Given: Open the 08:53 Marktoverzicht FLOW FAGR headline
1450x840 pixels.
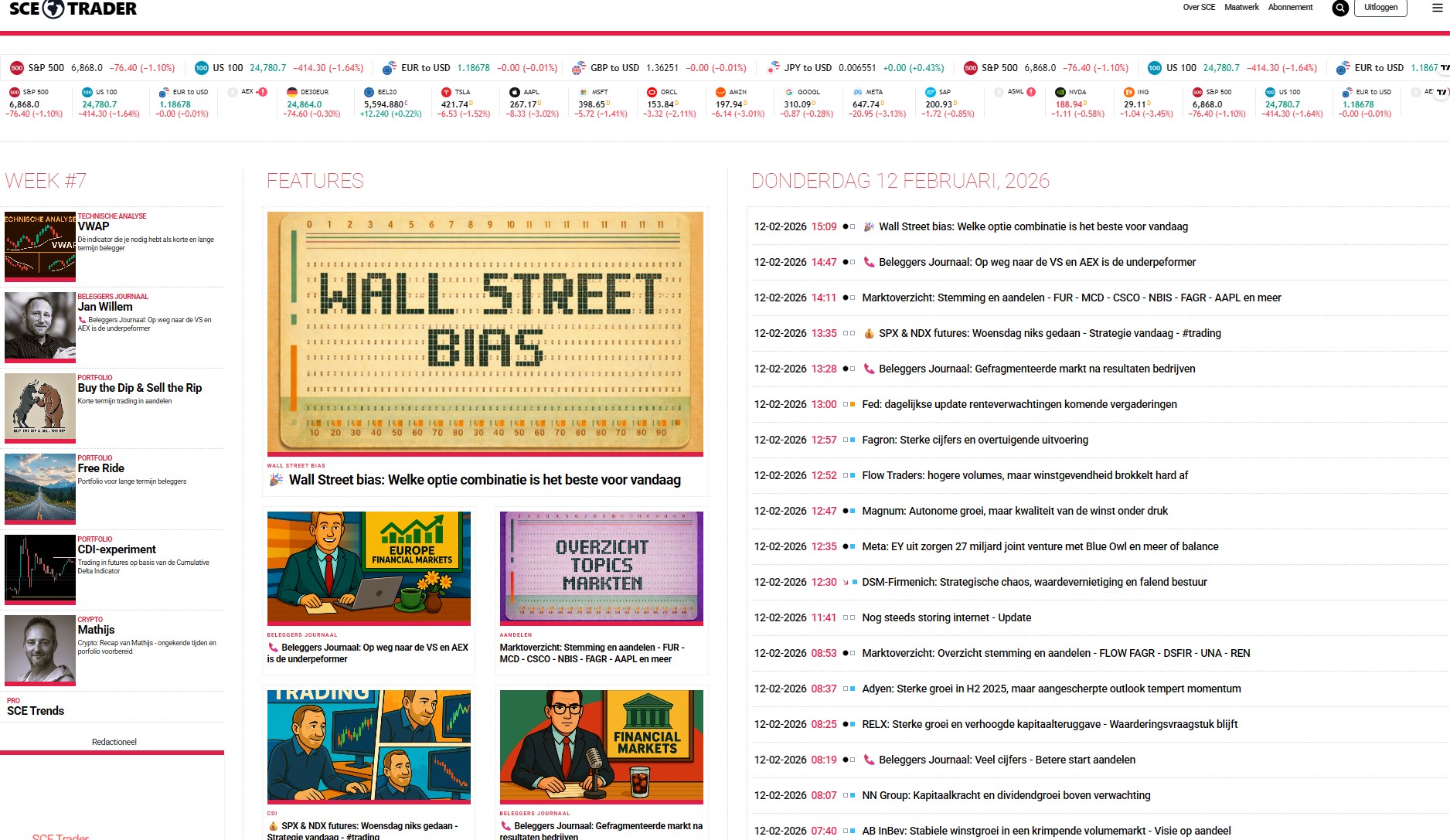Looking at the screenshot, I should pyautogui.click(x=1056, y=653).
